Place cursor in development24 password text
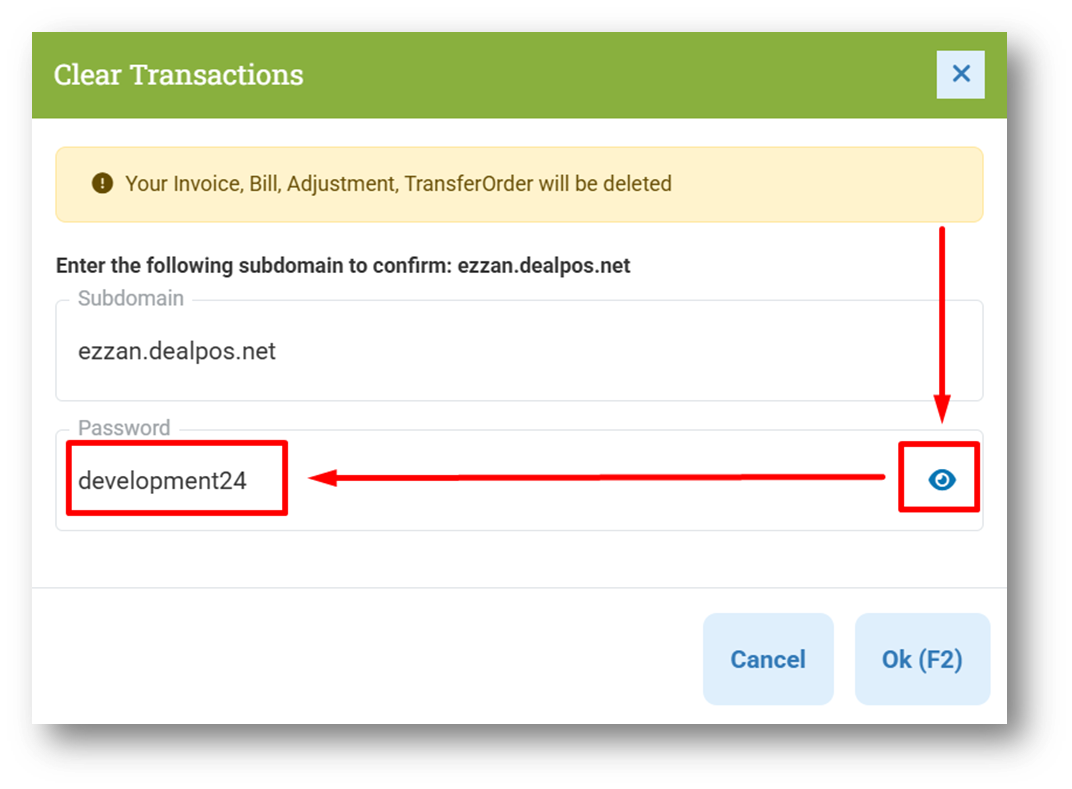 click(x=162, y=481)
